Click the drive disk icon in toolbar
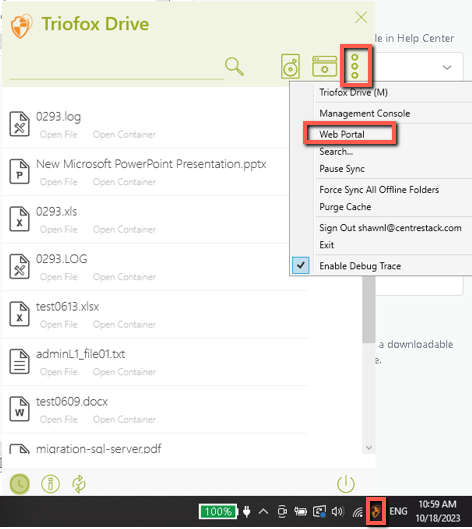 [290, 66]
